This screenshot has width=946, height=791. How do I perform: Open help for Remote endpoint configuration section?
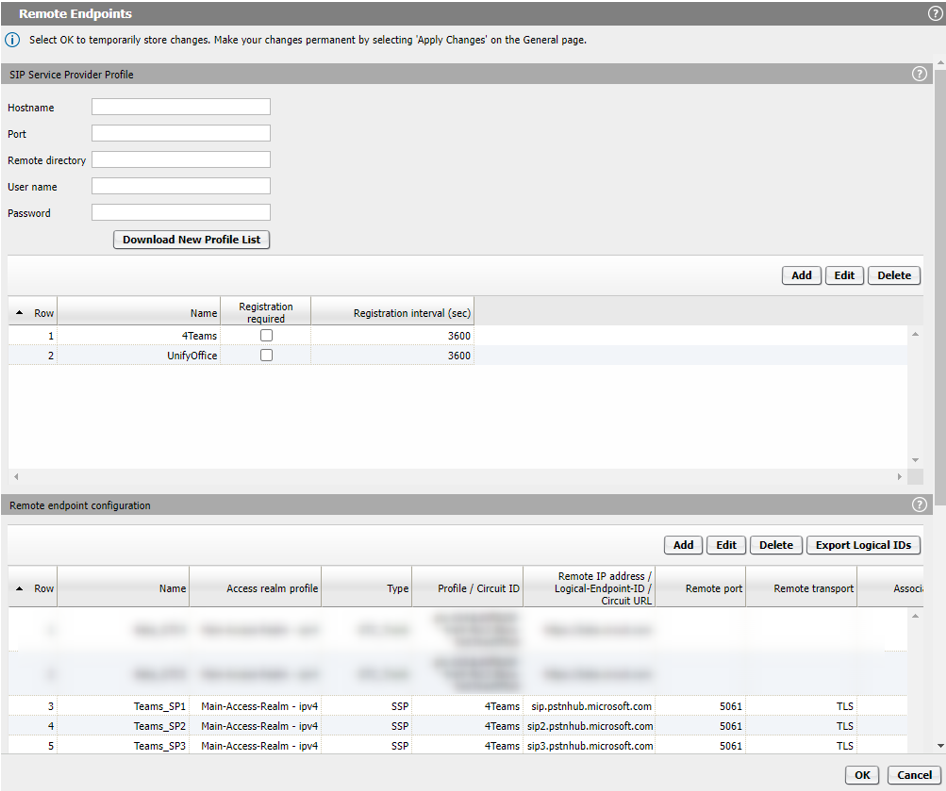[919, 505]
